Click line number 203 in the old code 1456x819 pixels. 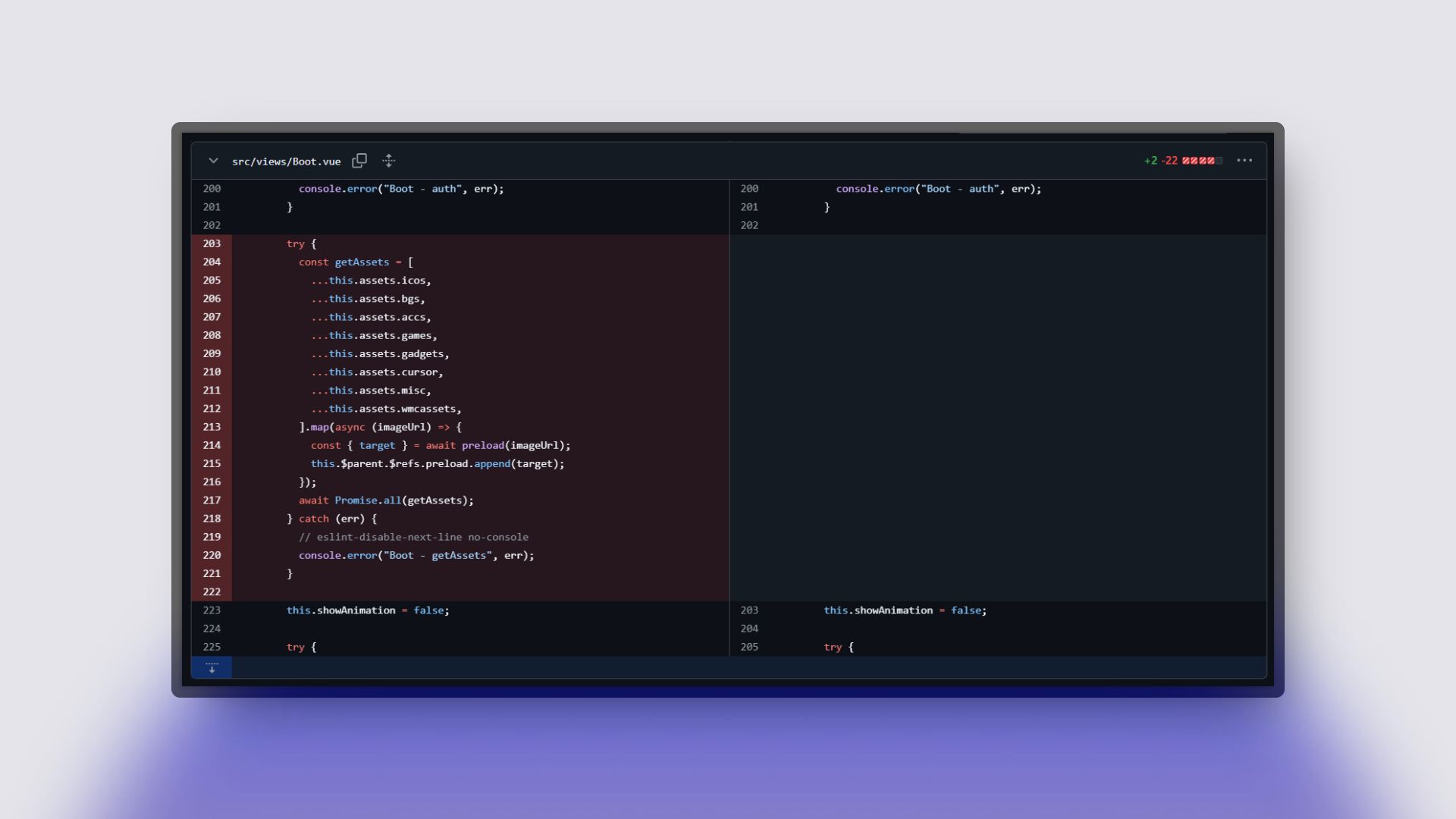point(212,243)
